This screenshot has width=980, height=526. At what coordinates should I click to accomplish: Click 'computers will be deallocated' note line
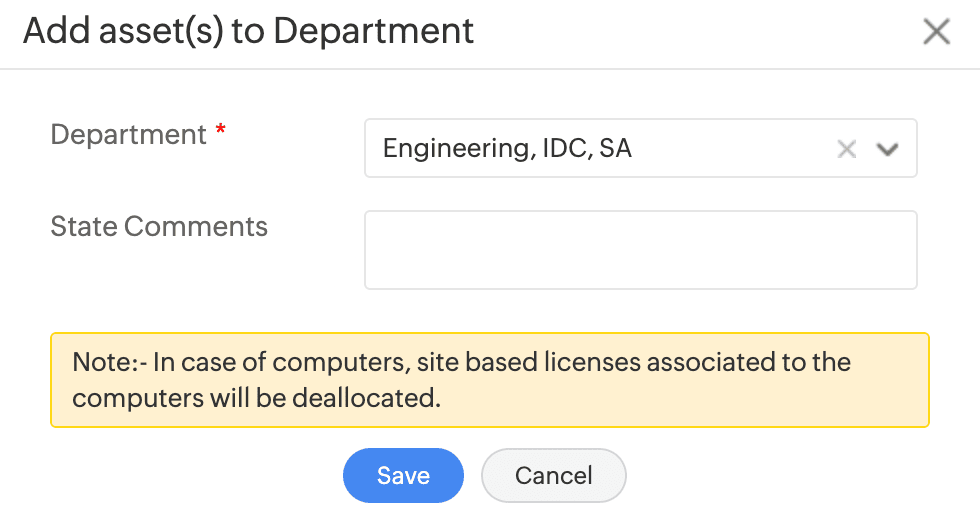tap(257, 397)
